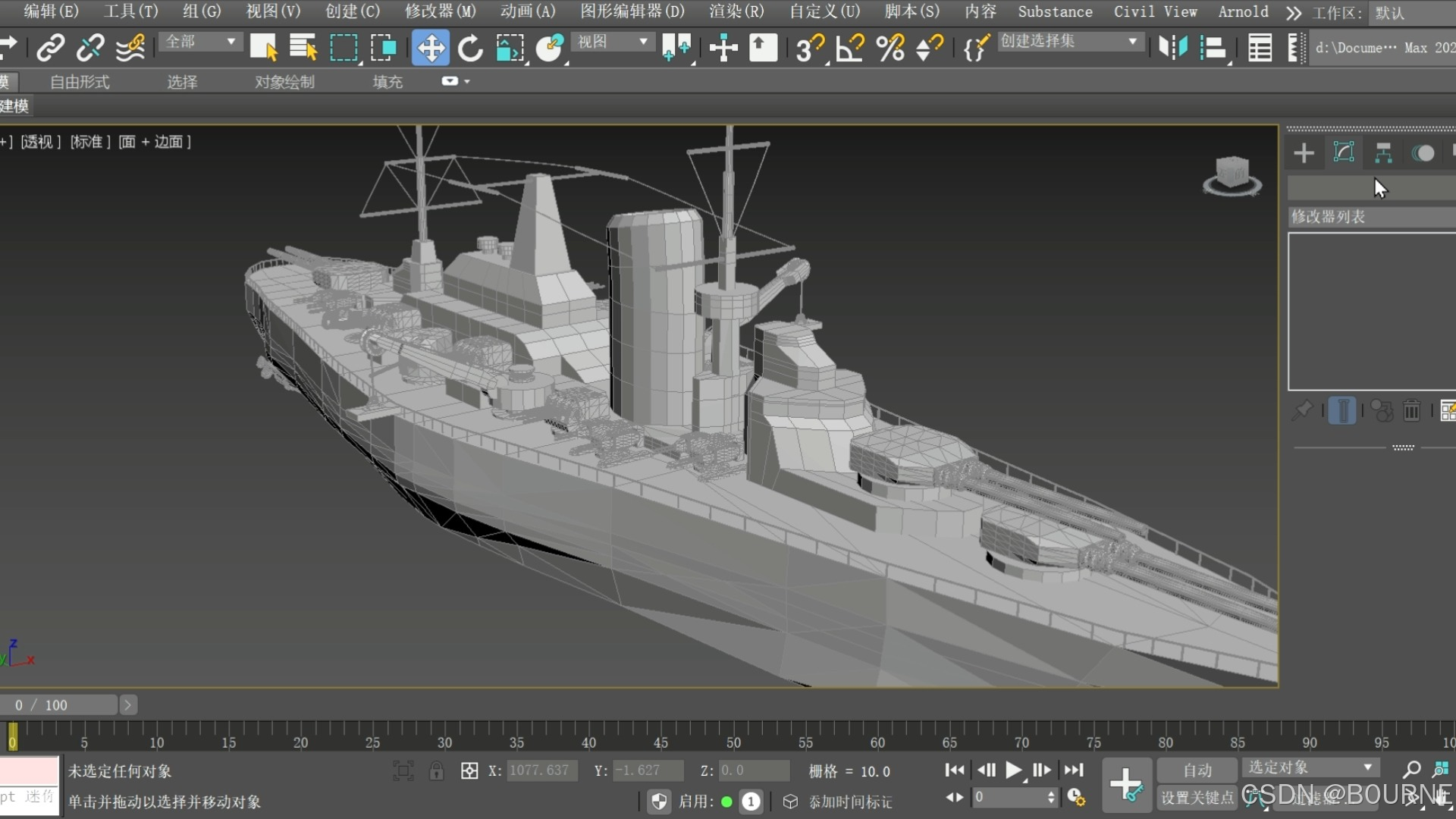Viewport: 1456px width, 819px height.
Task: Click the Percent Snap toggle icon
Action: tap(890, 48)
